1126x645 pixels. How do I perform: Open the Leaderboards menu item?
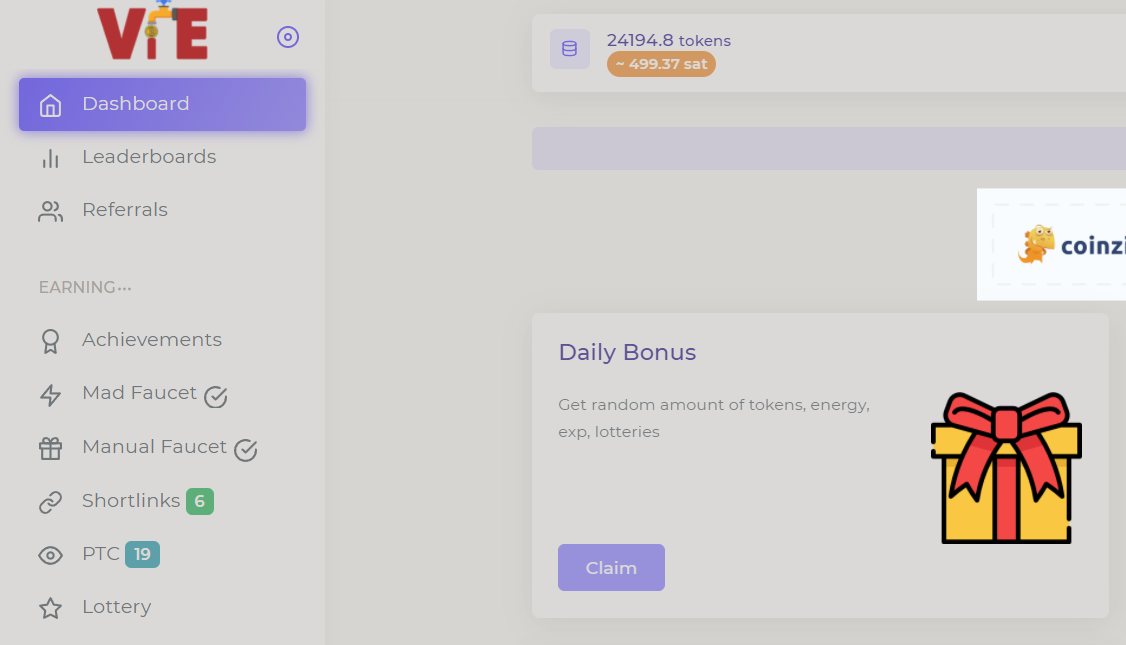coord(149,157)
